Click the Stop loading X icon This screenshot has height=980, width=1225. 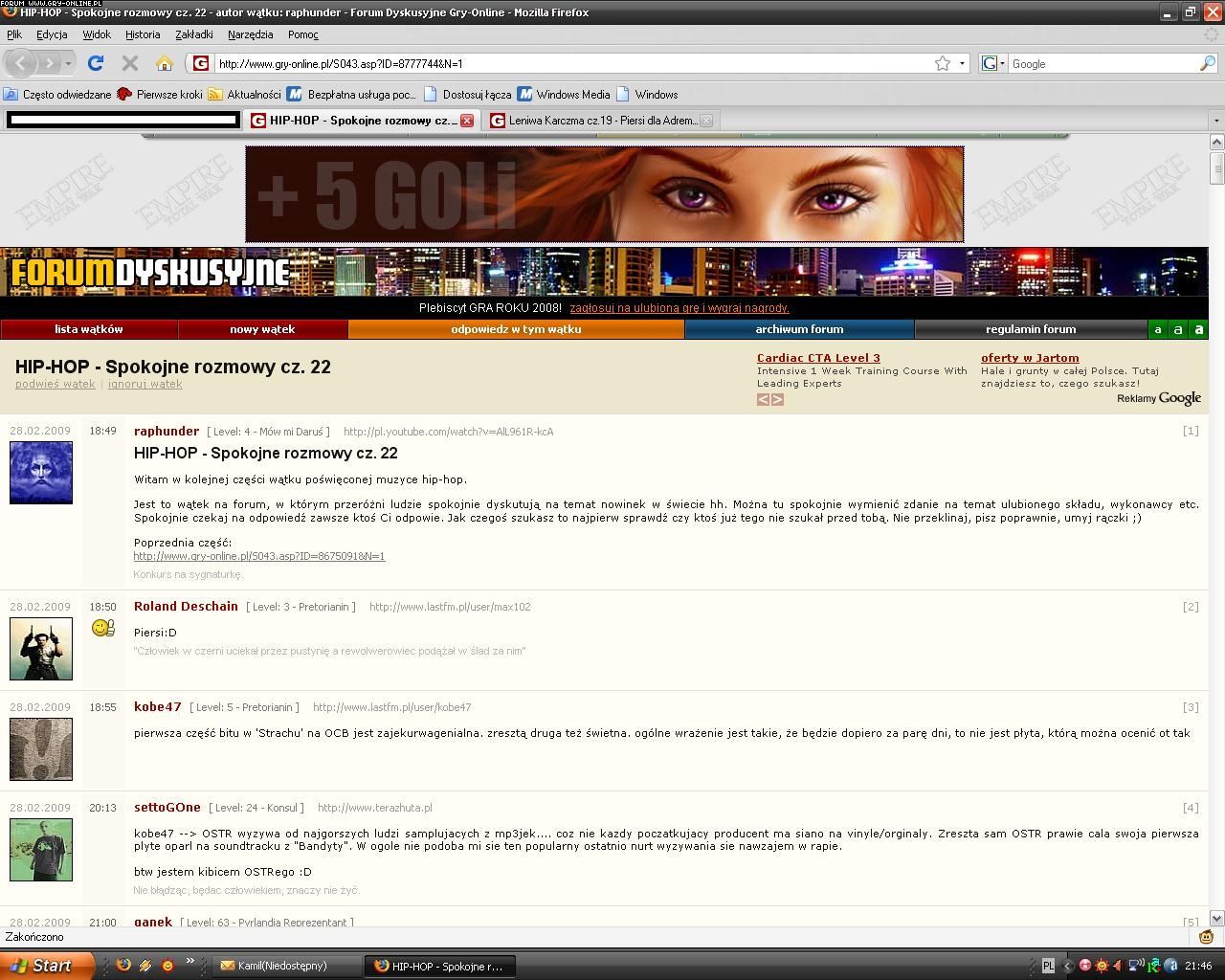point(130,63)
